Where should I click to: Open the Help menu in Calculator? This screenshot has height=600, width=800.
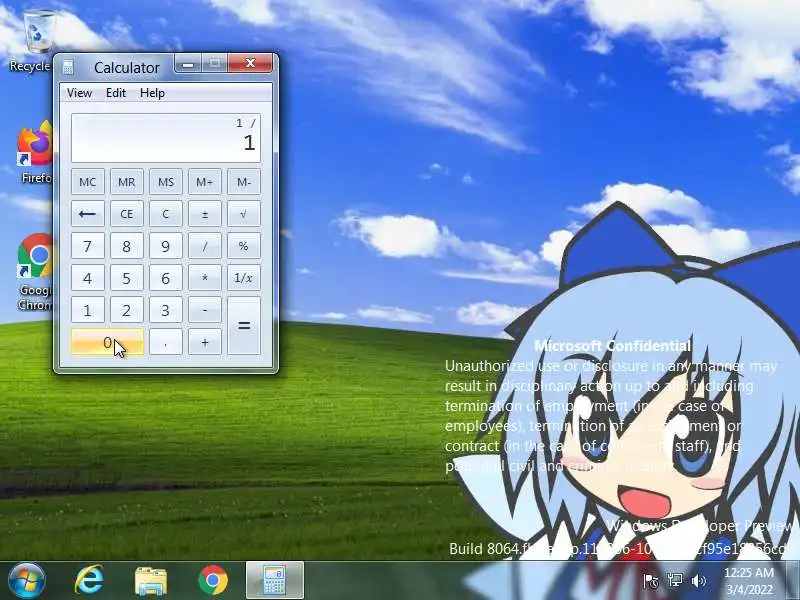tap(152, 93)
